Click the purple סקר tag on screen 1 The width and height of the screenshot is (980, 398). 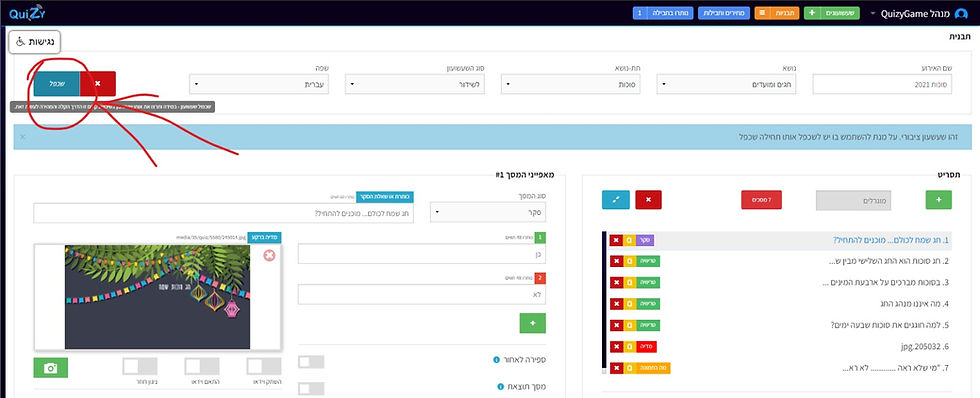645,241
